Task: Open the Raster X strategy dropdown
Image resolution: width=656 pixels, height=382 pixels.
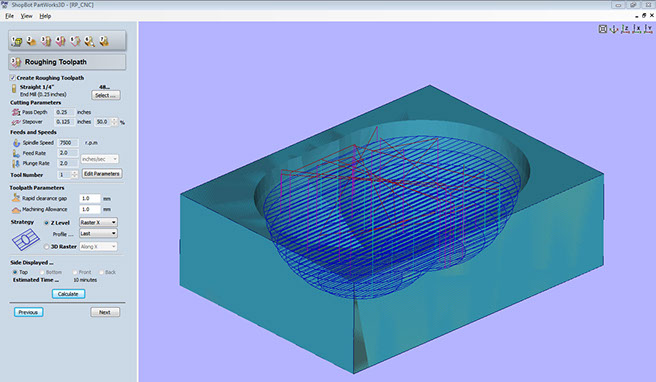Action: [98, 222]
